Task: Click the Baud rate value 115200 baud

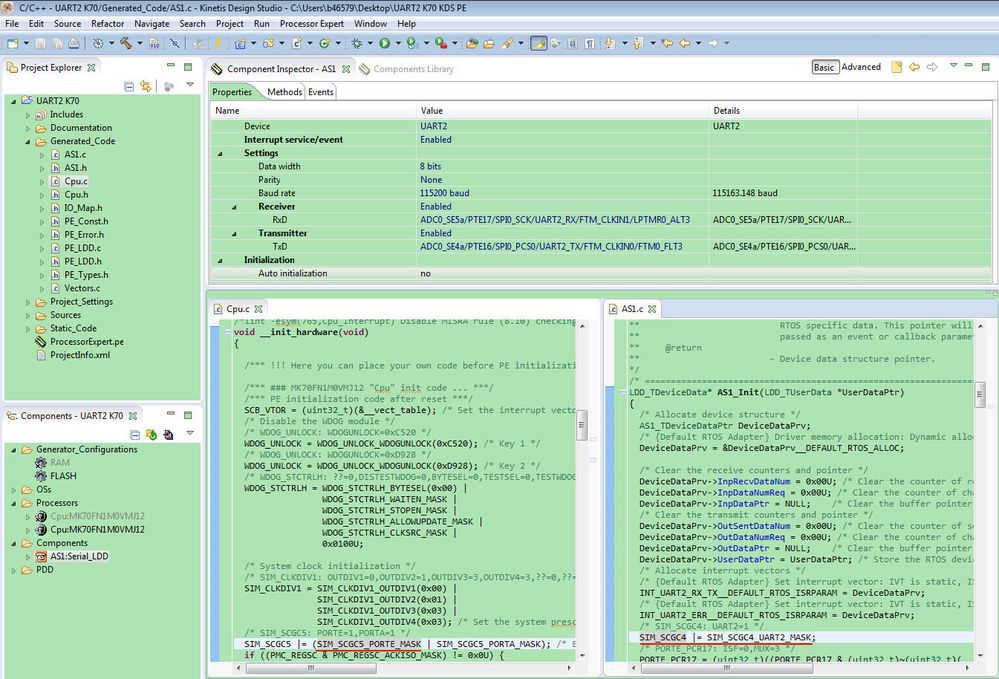Action: click(x=445, y=193)
